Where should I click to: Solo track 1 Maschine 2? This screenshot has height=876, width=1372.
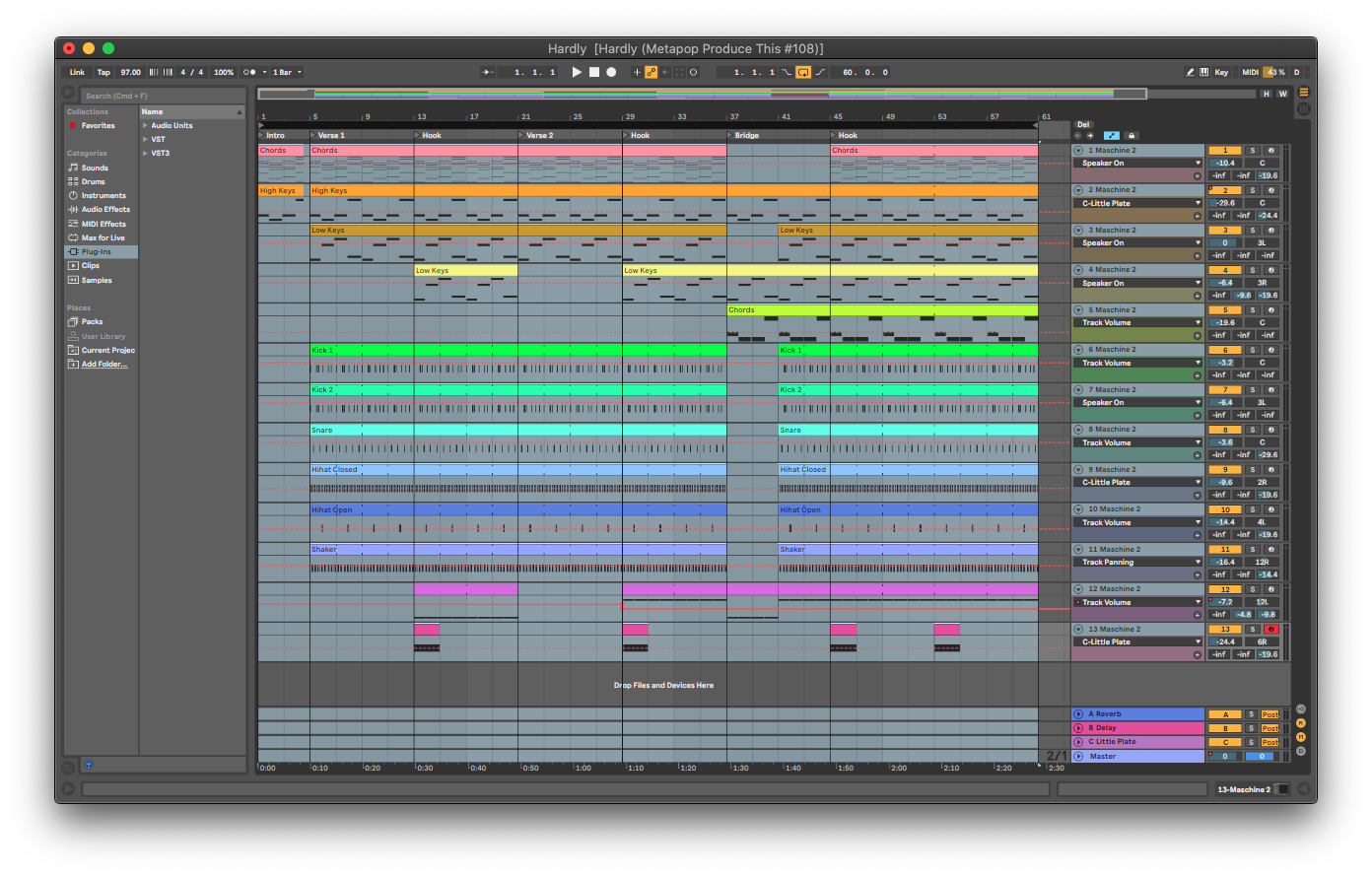1253,151
